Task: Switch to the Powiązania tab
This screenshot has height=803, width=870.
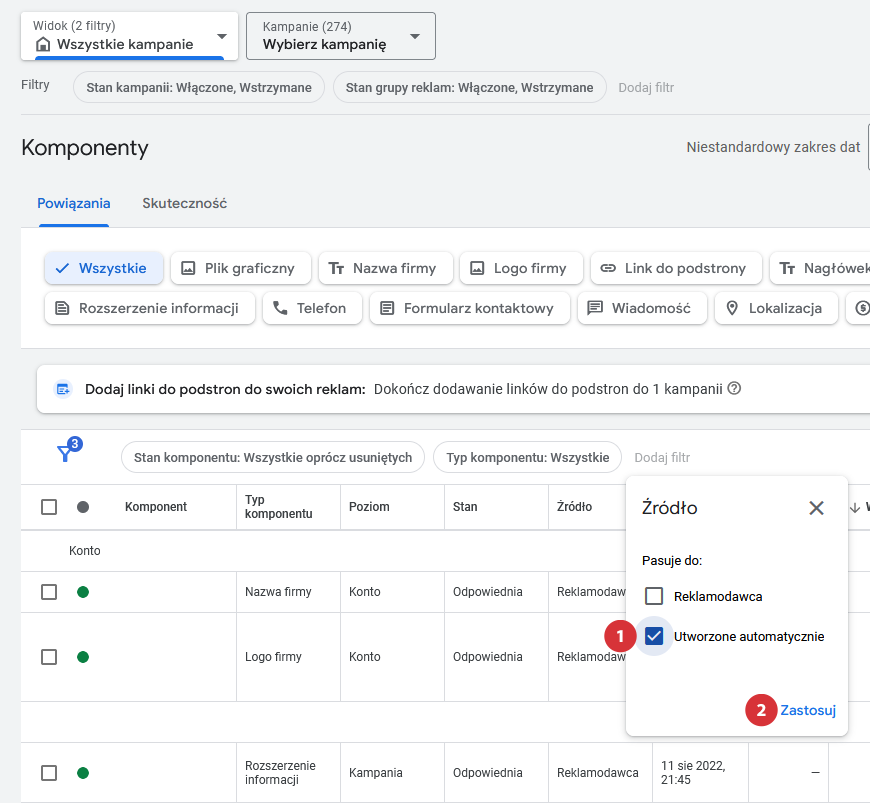Action: click(x=74, y=203)
